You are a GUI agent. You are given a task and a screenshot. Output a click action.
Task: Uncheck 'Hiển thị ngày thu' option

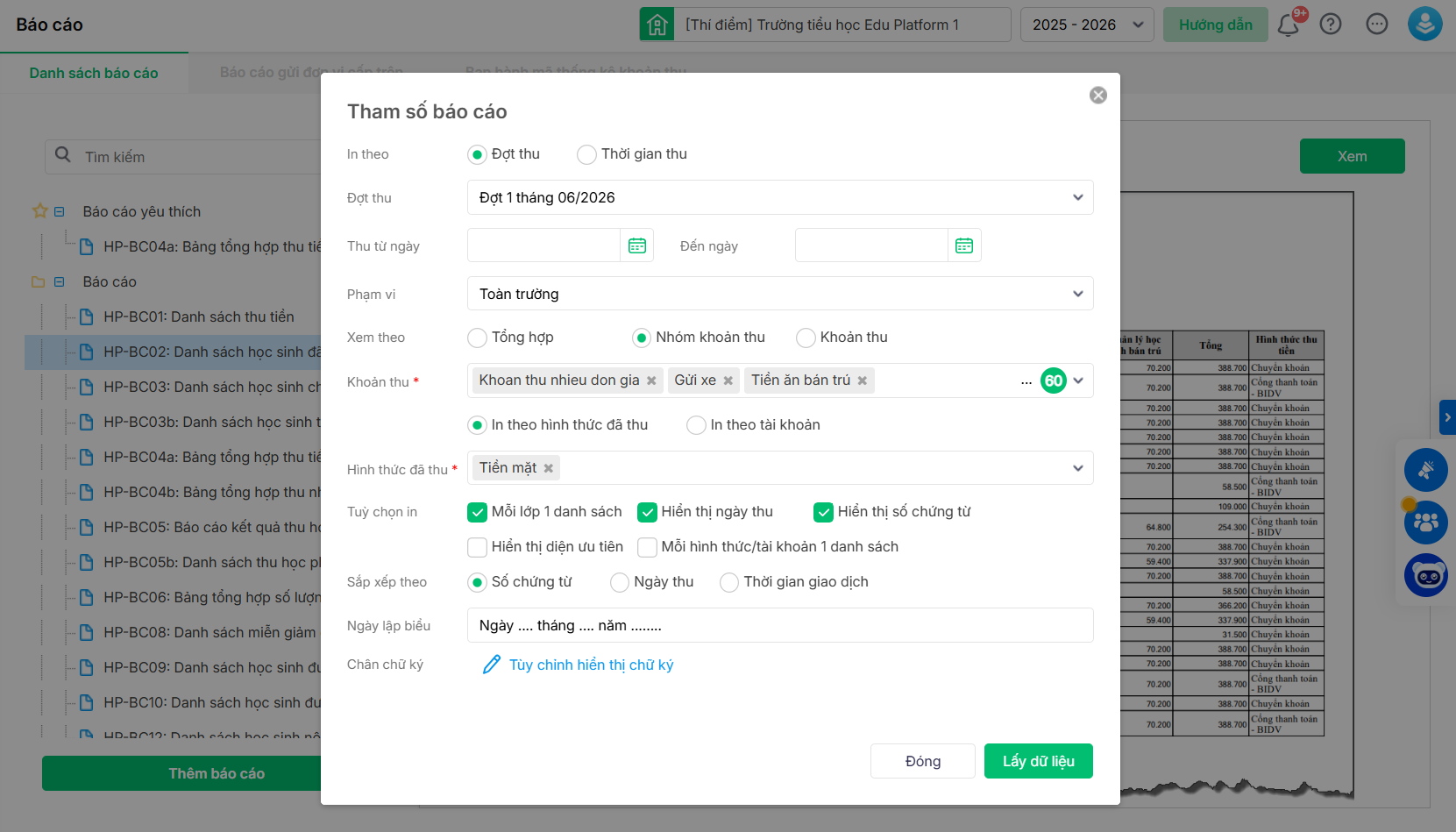(648, 512)
